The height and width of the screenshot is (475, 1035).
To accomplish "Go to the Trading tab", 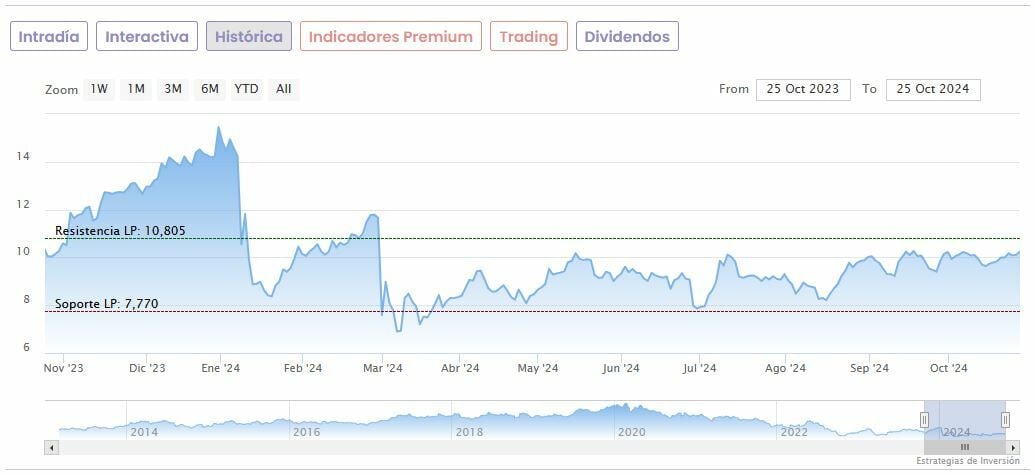I will point(528,37).
